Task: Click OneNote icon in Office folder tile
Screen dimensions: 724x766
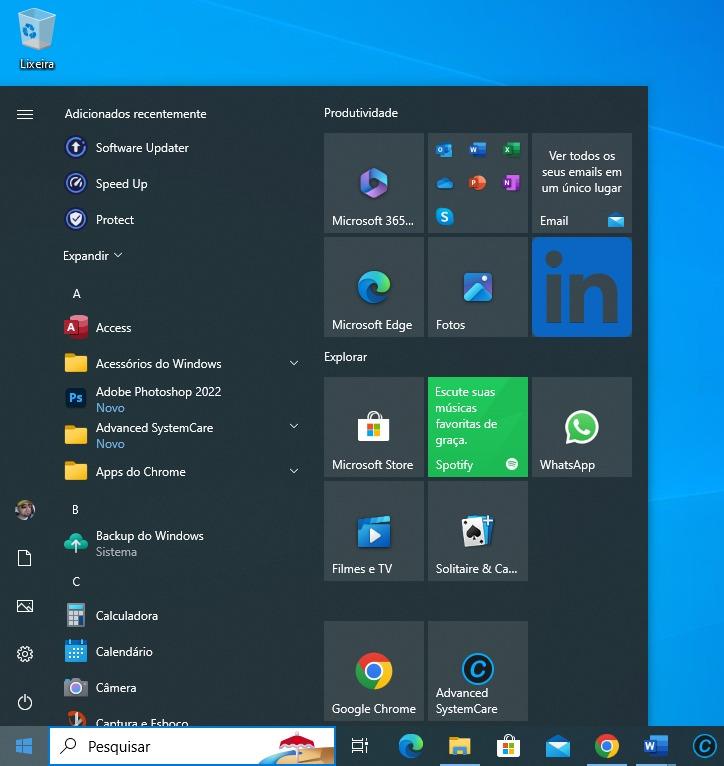Action: [511, 183]
